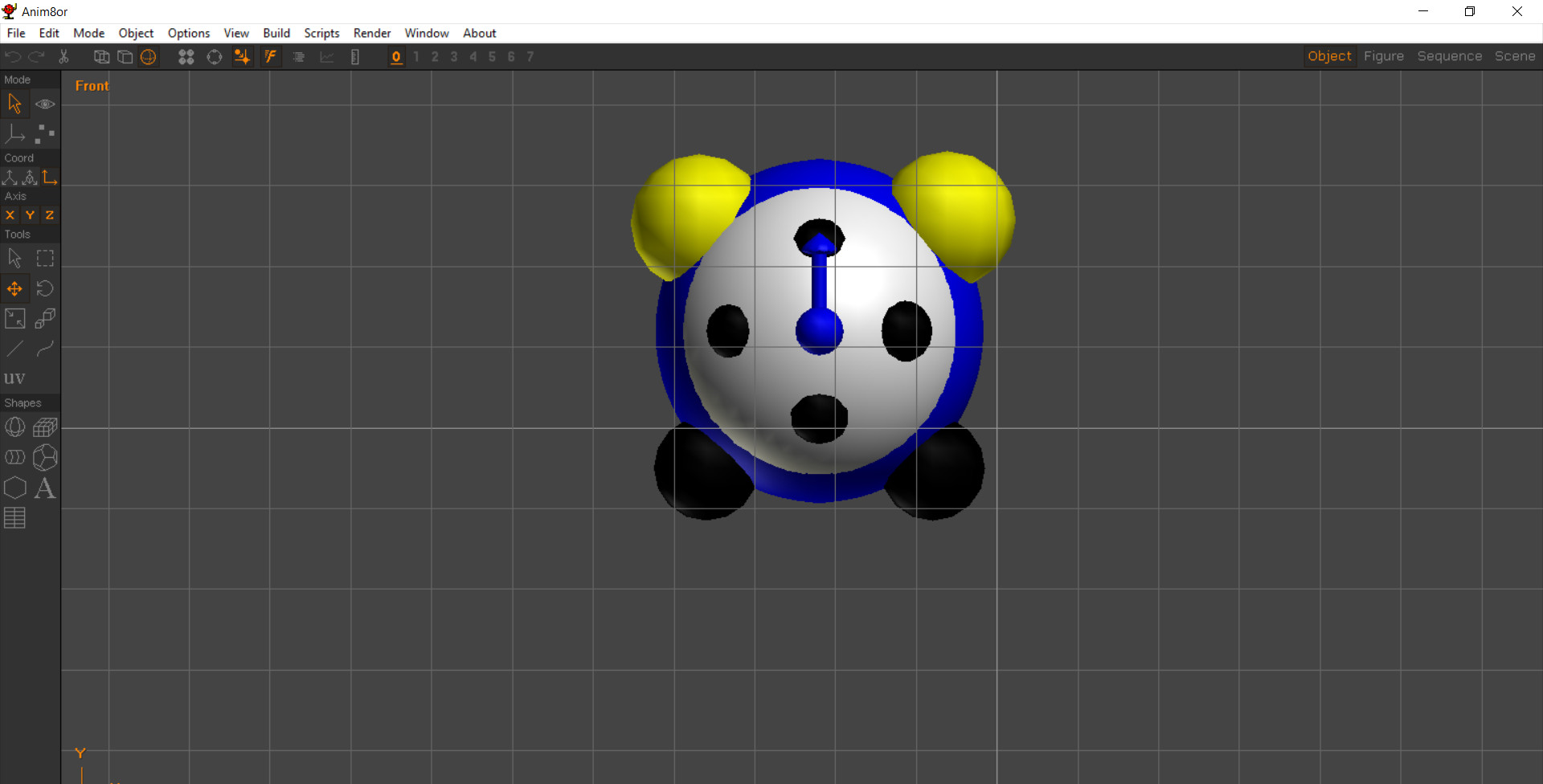Open the Render menu

click(x=371, y=33)
